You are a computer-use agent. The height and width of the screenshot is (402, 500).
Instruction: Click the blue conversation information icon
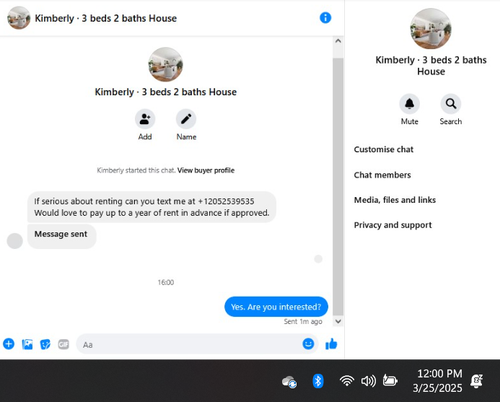325,18
